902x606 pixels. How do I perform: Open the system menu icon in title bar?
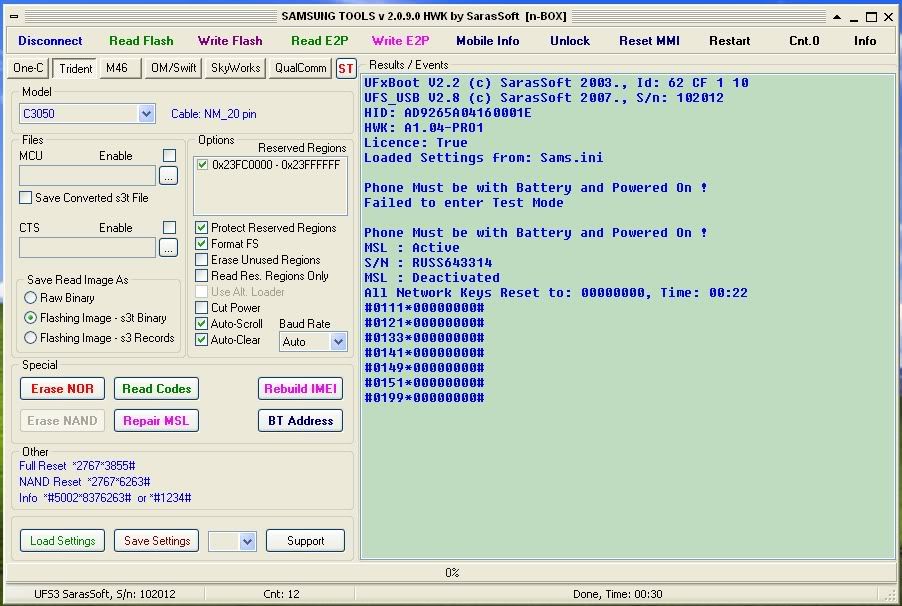tap(14, 17)
